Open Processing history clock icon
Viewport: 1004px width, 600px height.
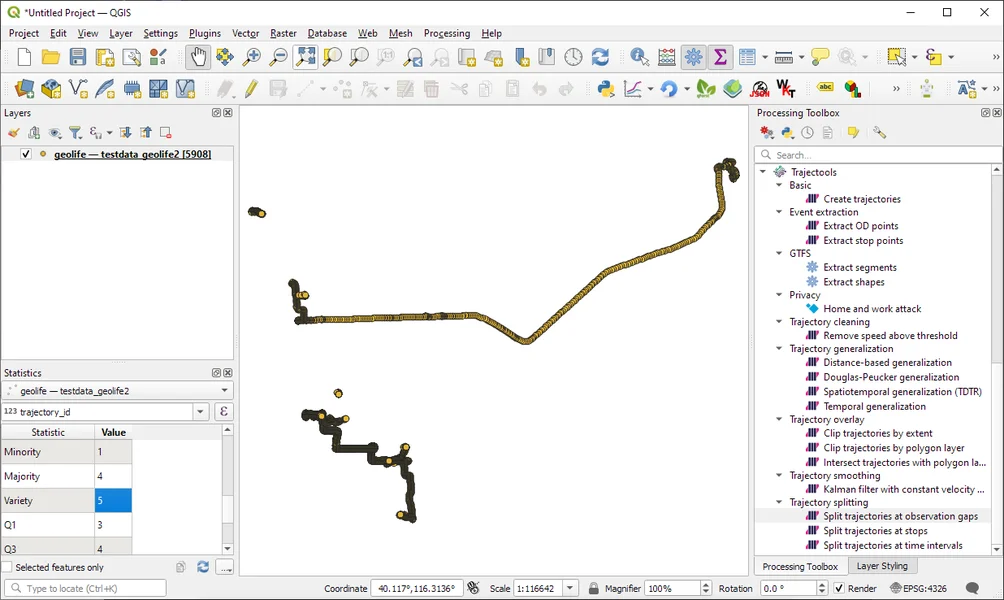point(807,133)
